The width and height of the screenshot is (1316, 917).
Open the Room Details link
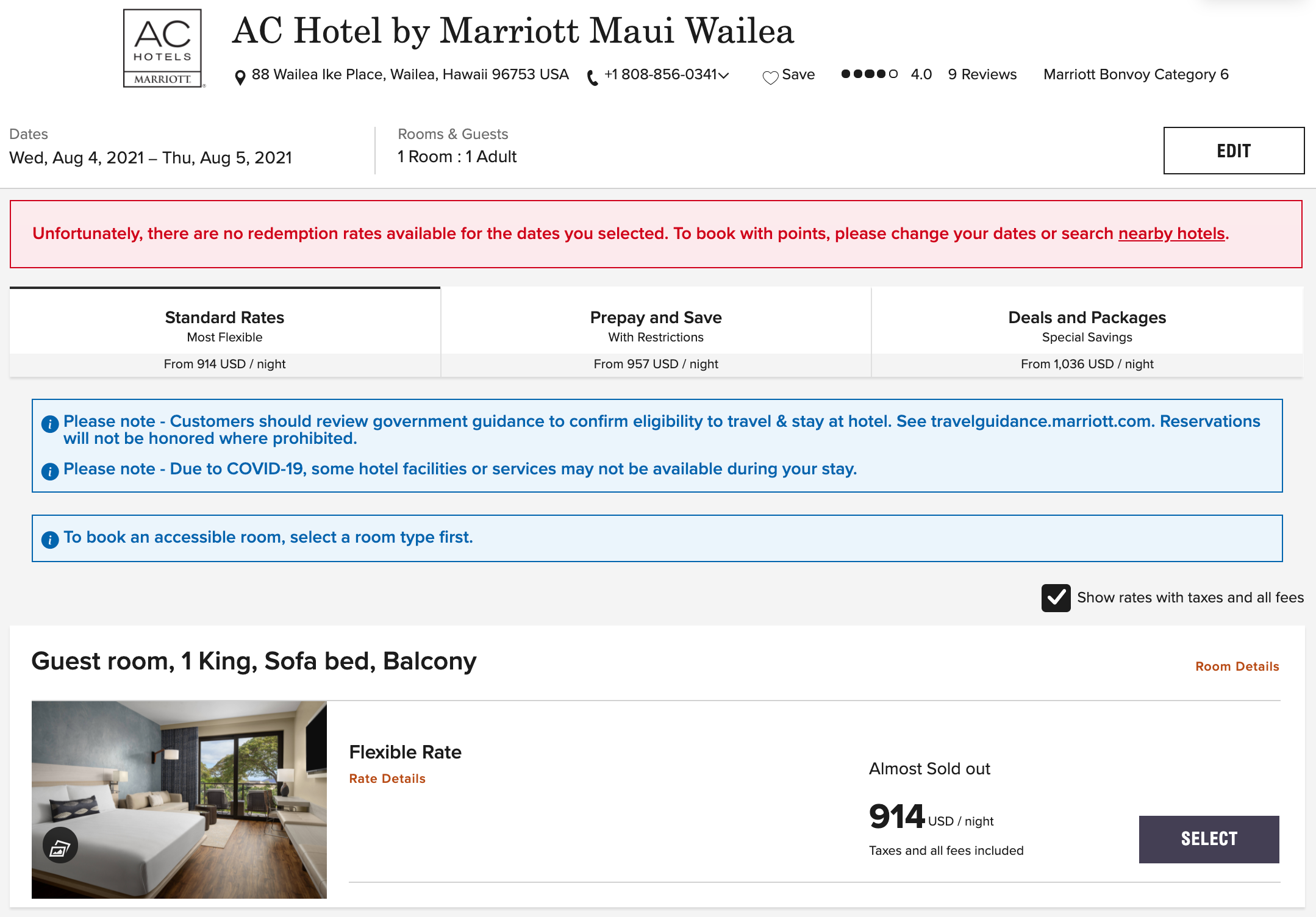tap(1237, 666)
